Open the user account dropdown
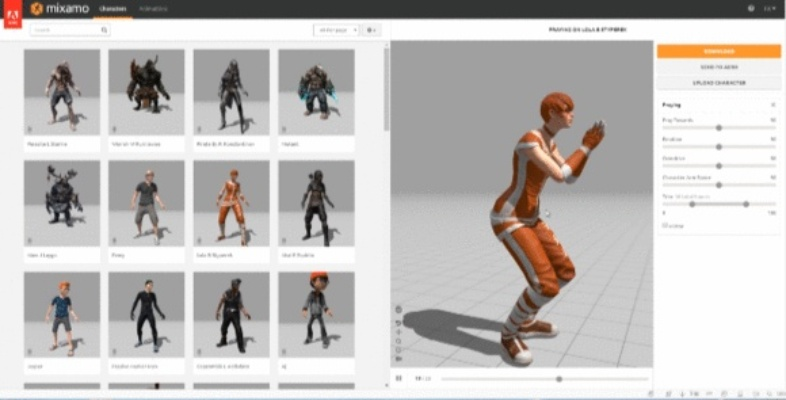Viewport: 786px width, 400px height. [x=770, y=8]
